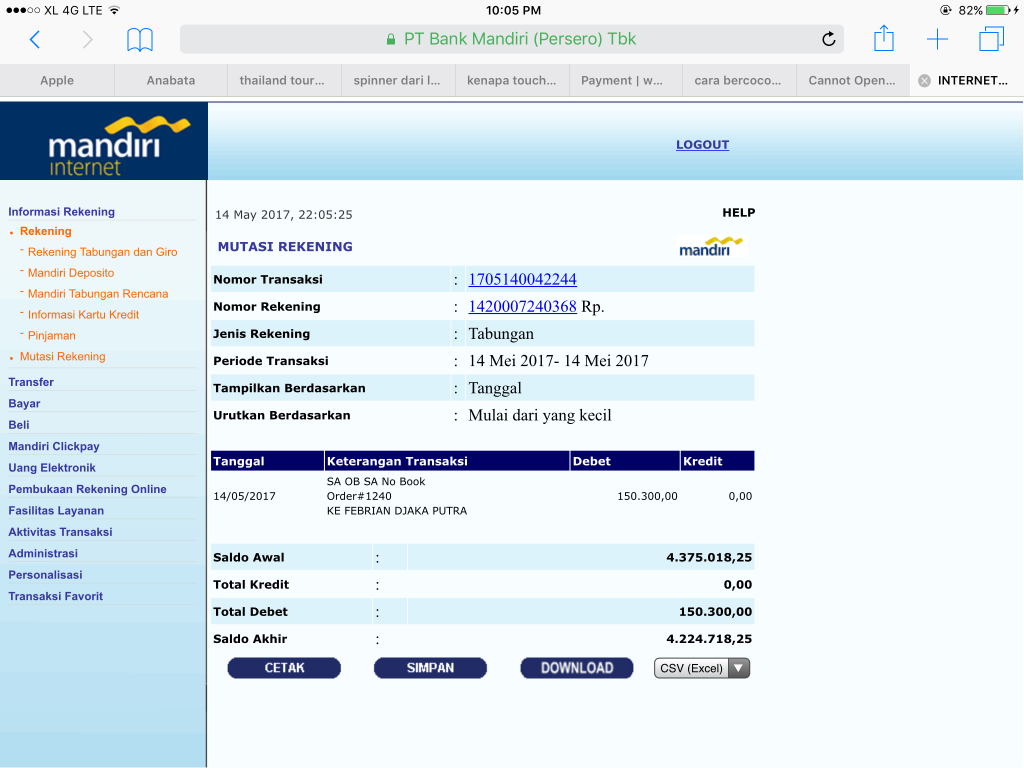Open the Beli menu
This screenshot has height=768, width=1024.
click(19, 425)
